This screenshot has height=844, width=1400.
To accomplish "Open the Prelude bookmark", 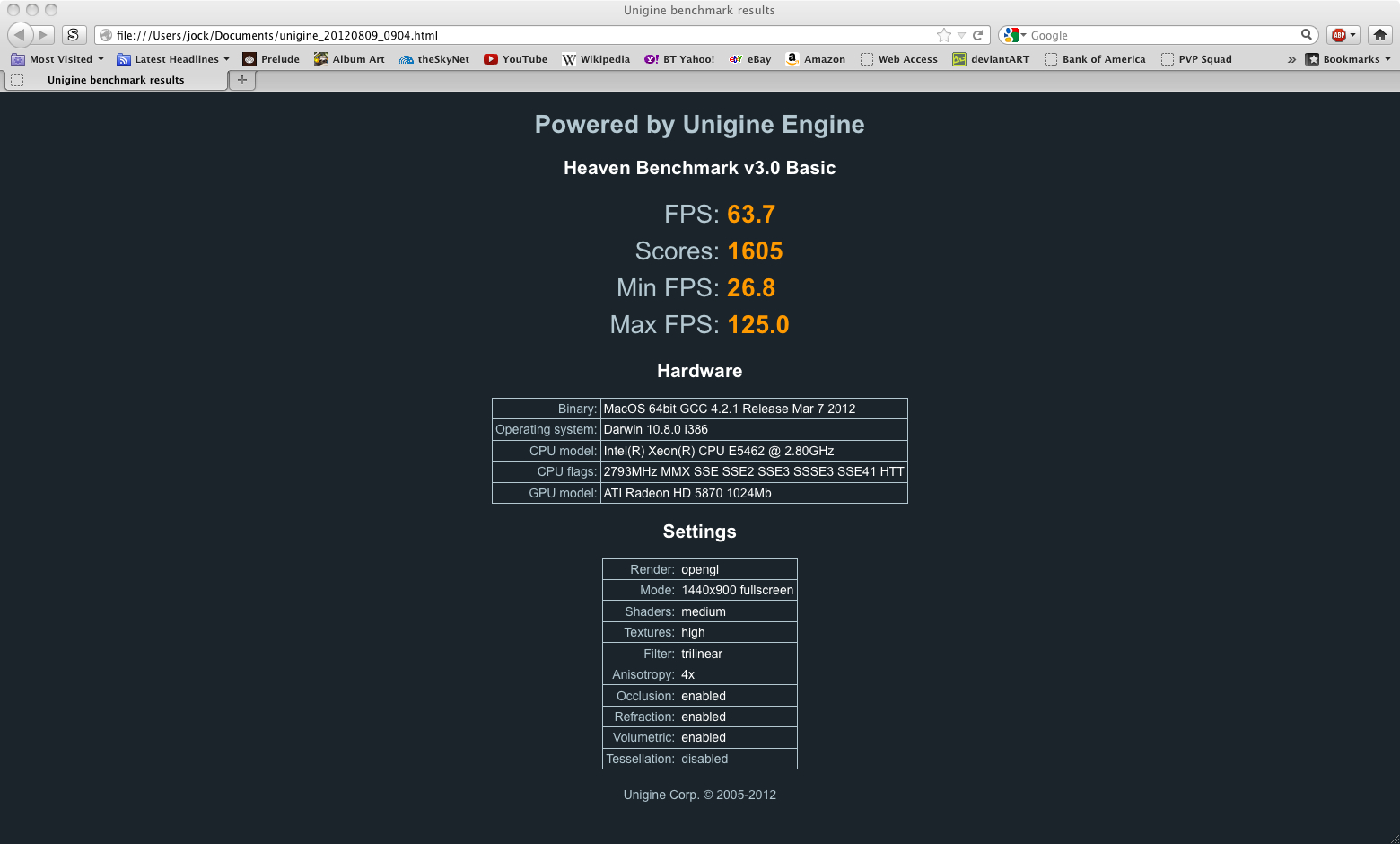I will [271, 59].
